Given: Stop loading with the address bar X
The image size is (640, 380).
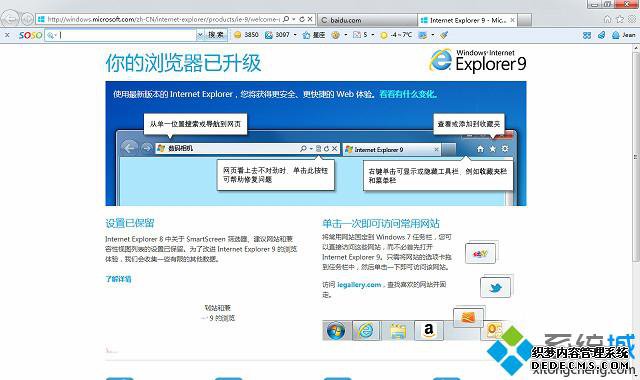Looking at the screenshot, I should pos(310,19).
